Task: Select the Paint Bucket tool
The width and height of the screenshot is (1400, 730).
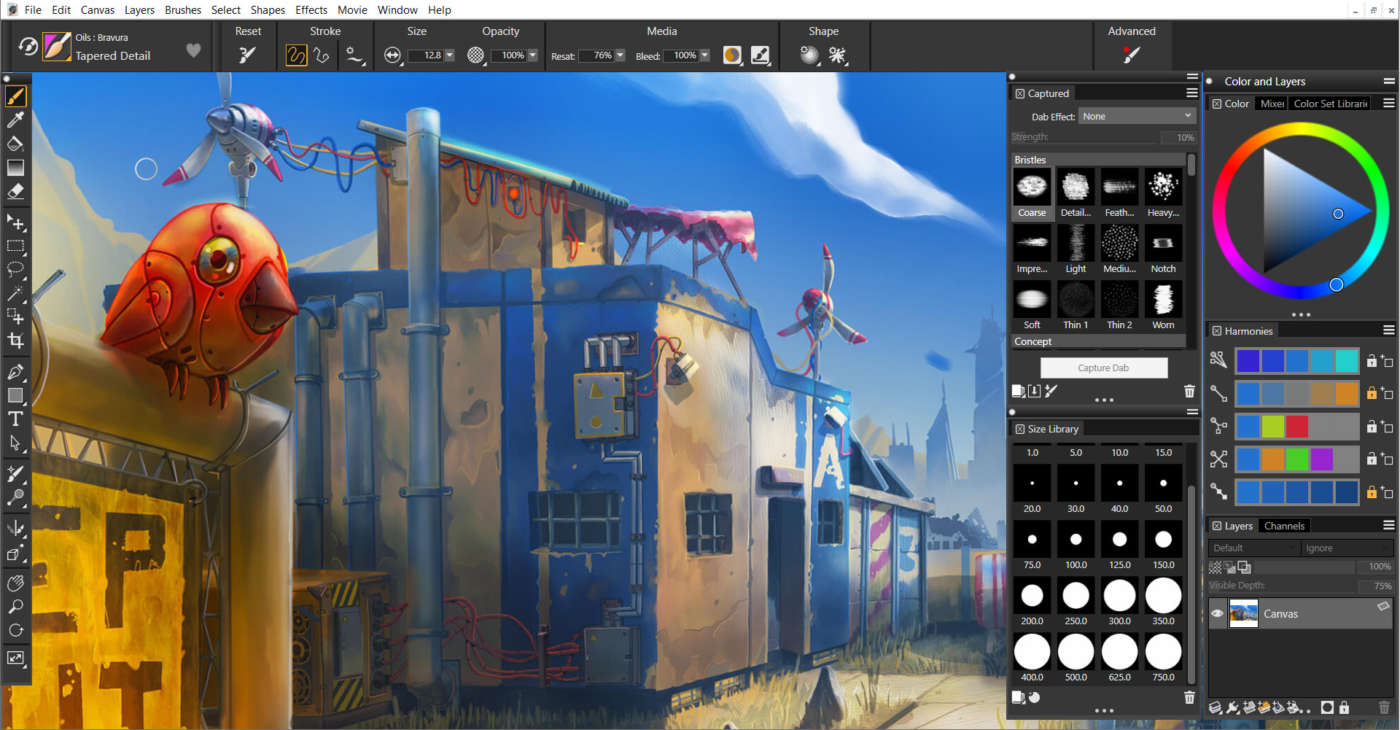Action: pos(15,143)
